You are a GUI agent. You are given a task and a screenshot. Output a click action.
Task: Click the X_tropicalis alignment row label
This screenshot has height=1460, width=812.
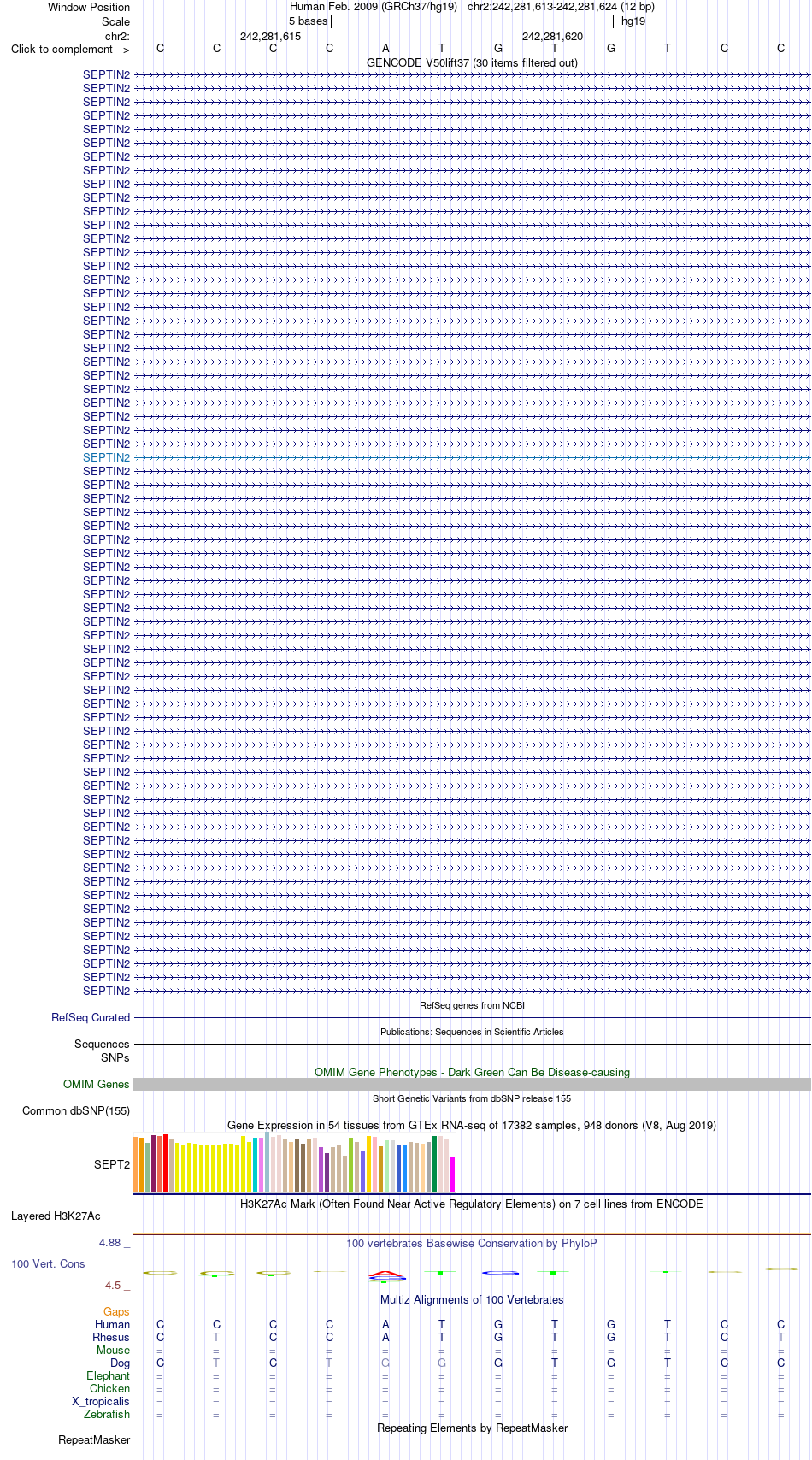click(101, 1401)
